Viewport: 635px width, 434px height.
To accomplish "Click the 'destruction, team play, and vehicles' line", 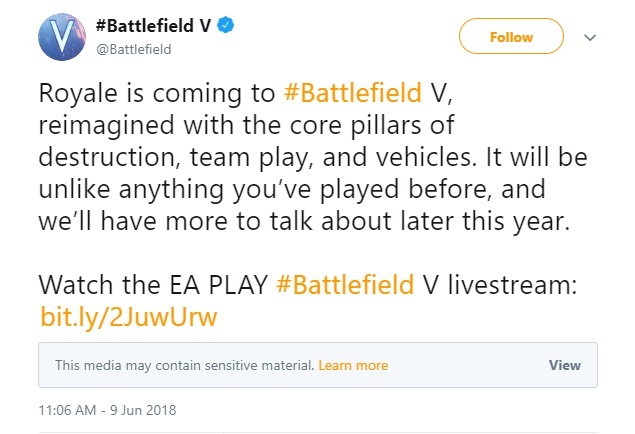I will coord(250,157).
